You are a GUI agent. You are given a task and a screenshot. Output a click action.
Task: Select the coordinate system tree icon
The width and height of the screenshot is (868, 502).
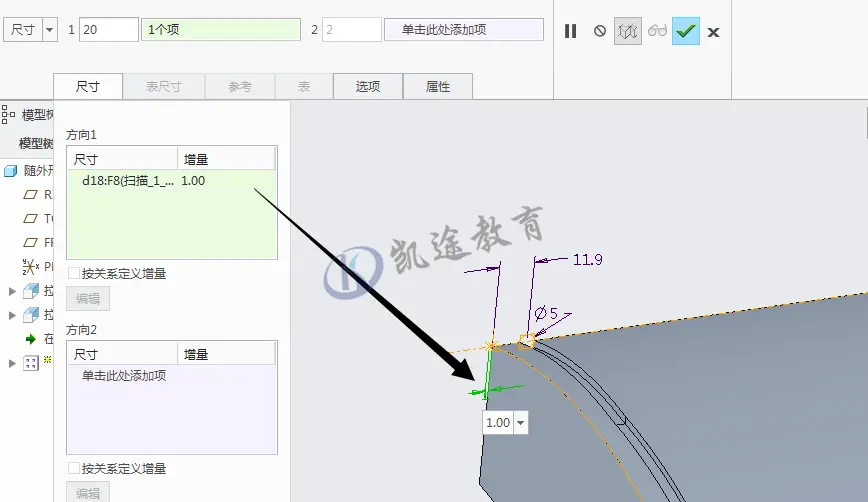pos(30,266)
